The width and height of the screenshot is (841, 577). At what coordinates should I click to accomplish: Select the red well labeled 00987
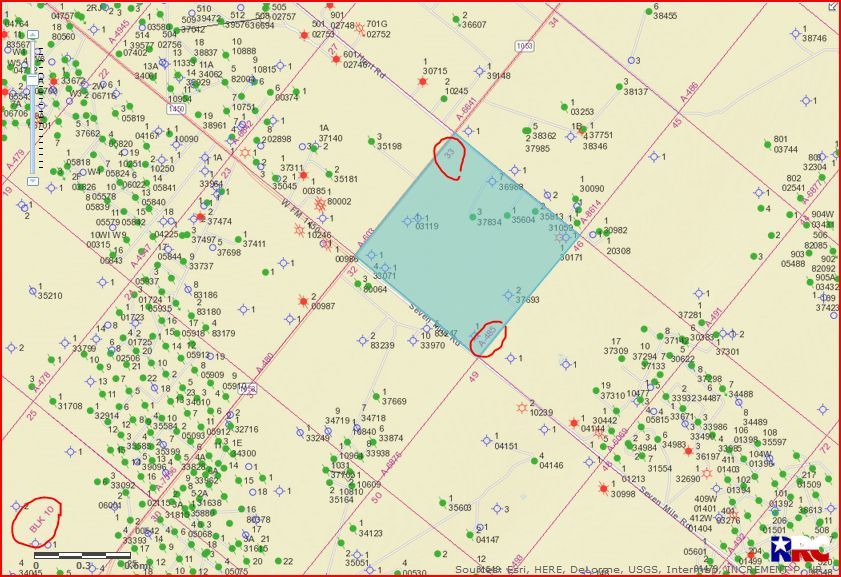tap(304, 301)
